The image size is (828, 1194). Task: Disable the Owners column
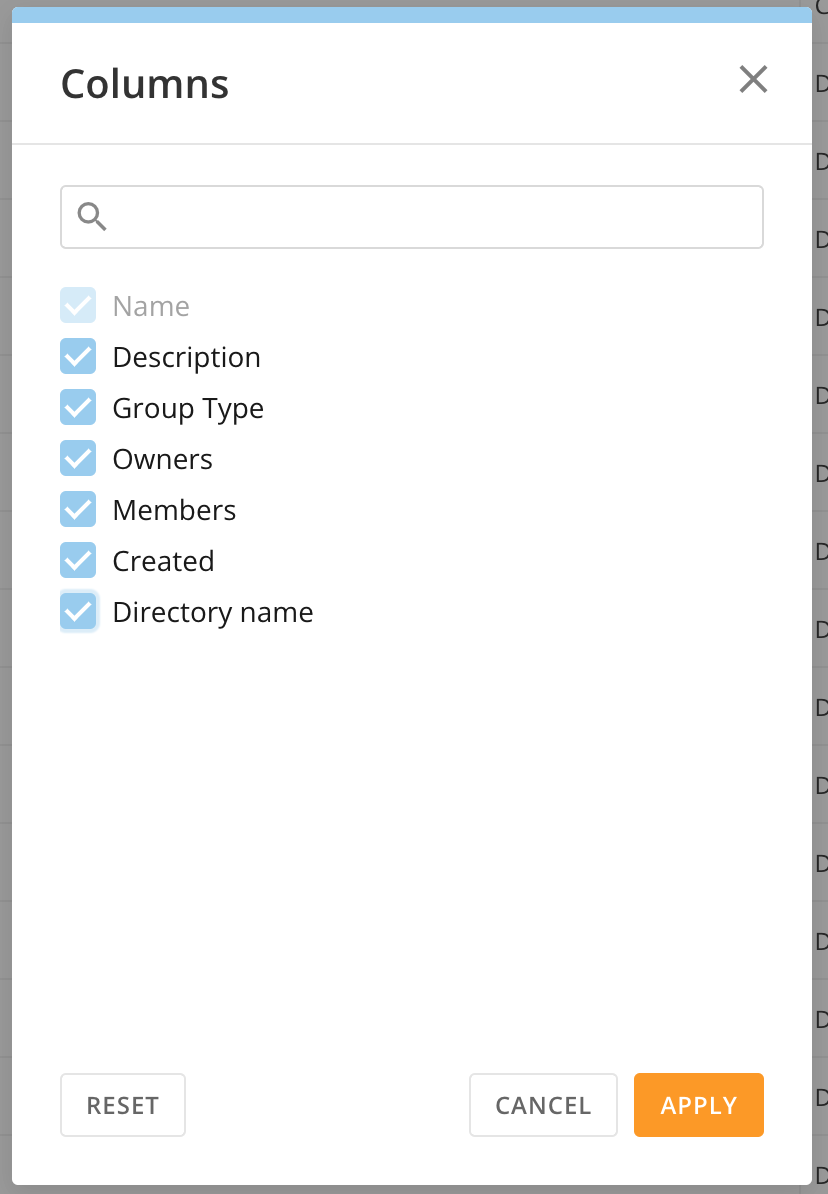click(x=78, y=458)
